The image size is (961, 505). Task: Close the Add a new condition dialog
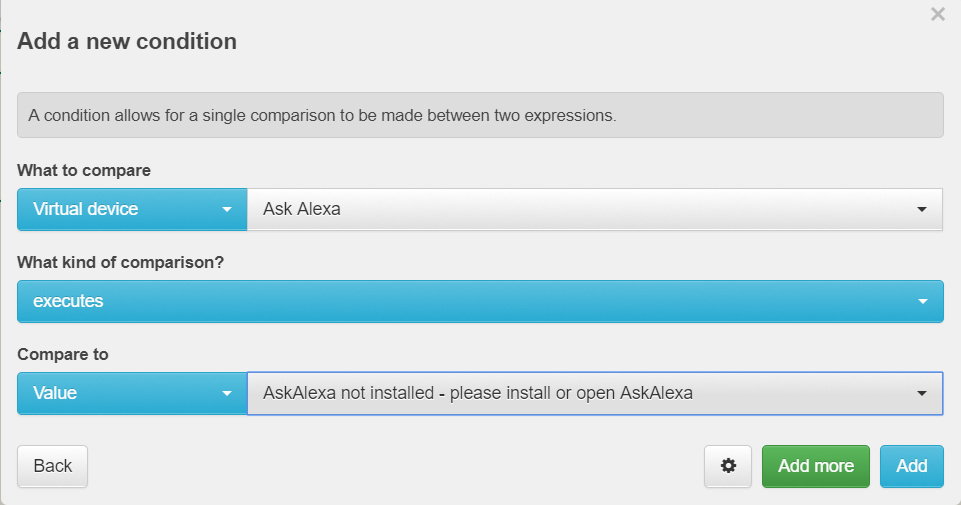coord(937,13)
